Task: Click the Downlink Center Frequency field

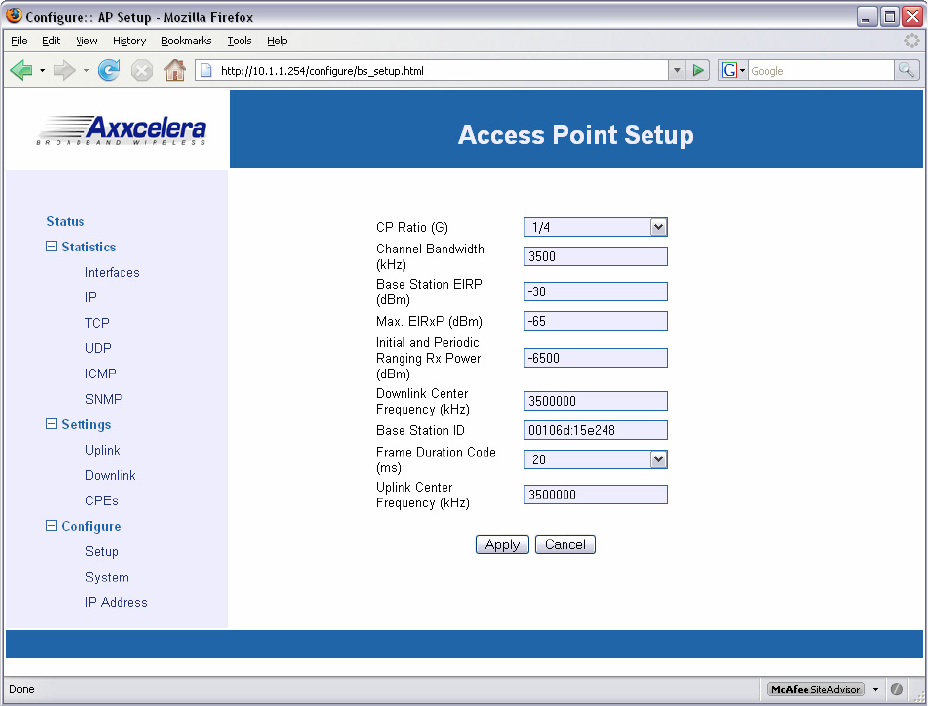Action: pyautogui.click(x=595, y=401)
